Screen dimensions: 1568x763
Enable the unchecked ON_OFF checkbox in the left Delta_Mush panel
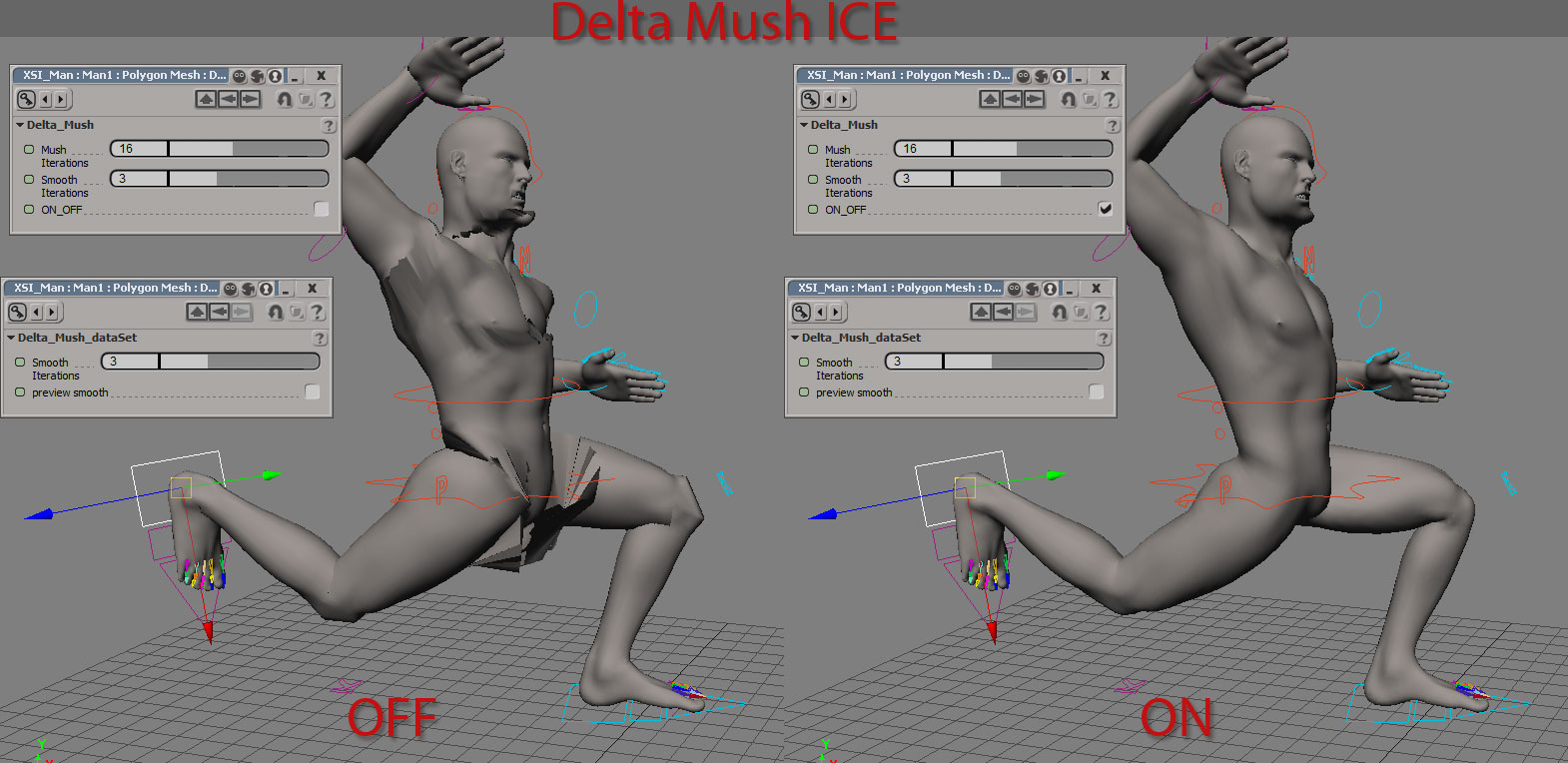(321, 209)
